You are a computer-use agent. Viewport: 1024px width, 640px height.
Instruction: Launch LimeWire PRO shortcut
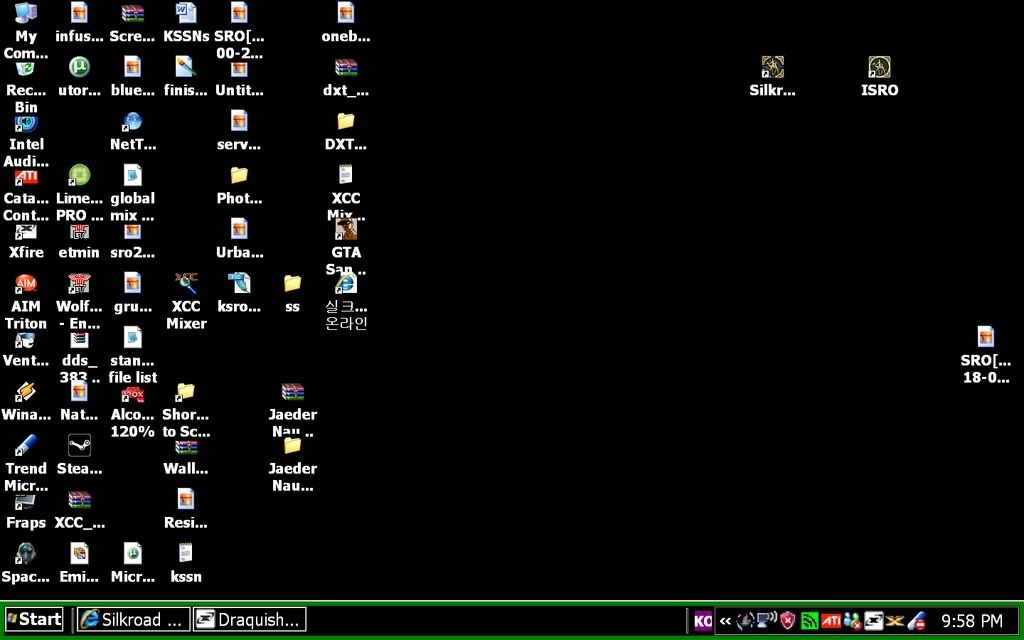point(79,175)
